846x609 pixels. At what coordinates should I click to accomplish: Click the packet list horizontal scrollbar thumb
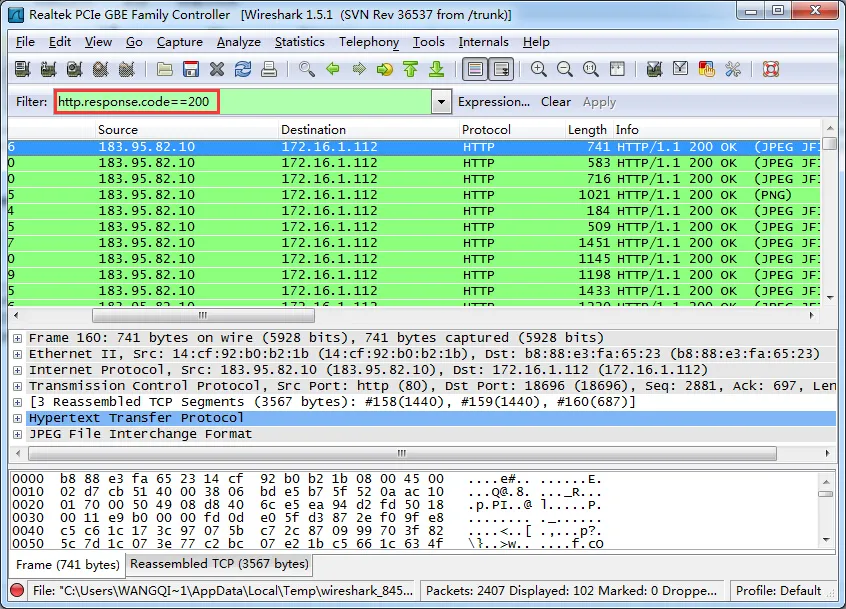coord(203,315)
